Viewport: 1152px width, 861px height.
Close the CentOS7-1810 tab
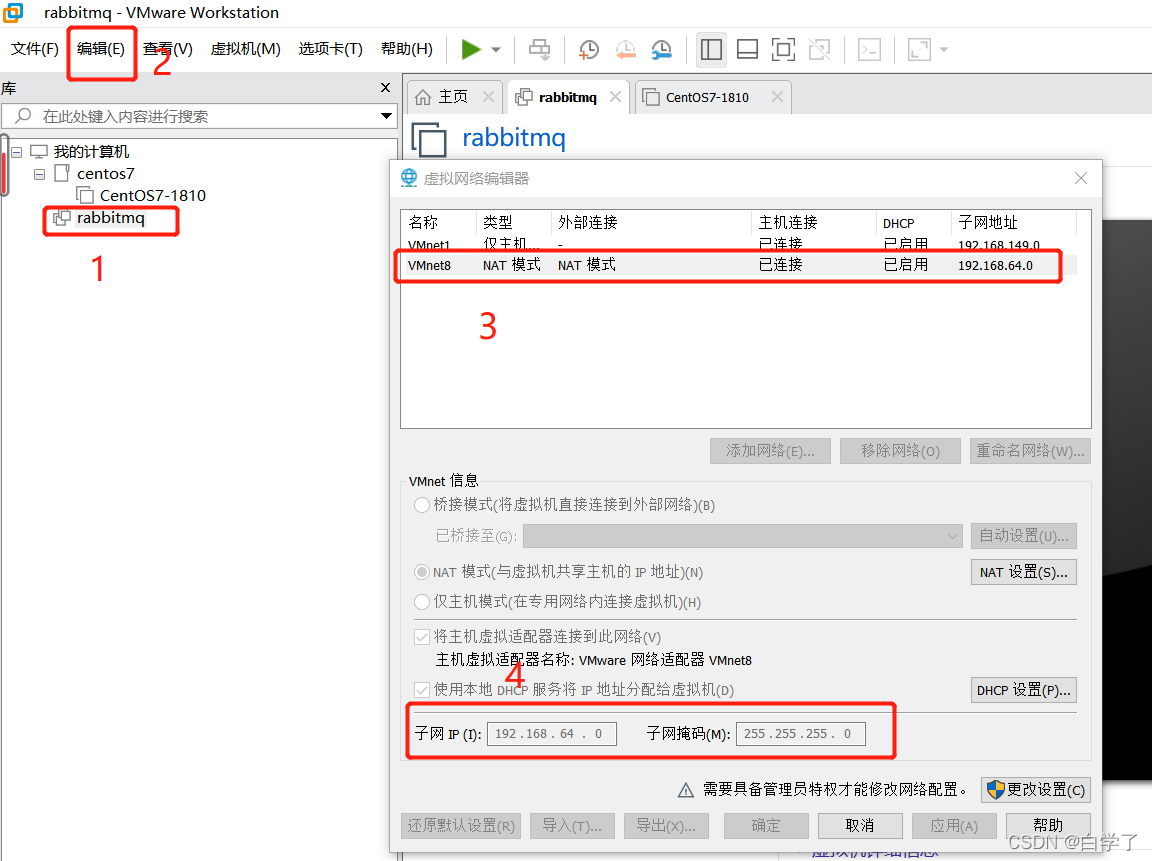coord(777,96)
